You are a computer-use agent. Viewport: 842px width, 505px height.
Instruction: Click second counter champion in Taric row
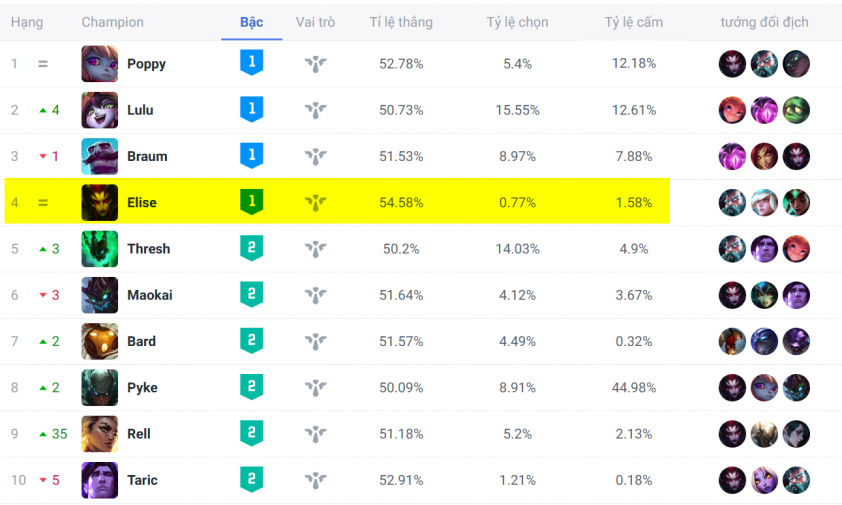(x=764, y=480)
